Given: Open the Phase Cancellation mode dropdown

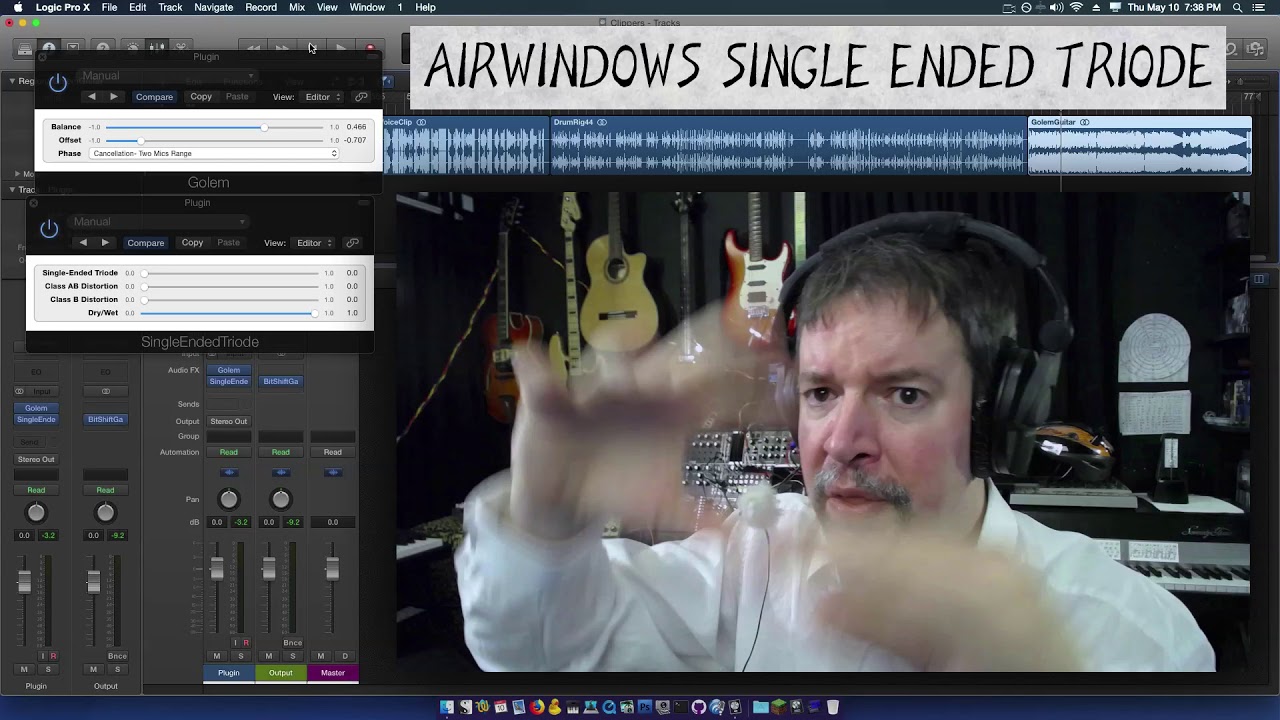Looking at the screenshot, I should point(214,154).
